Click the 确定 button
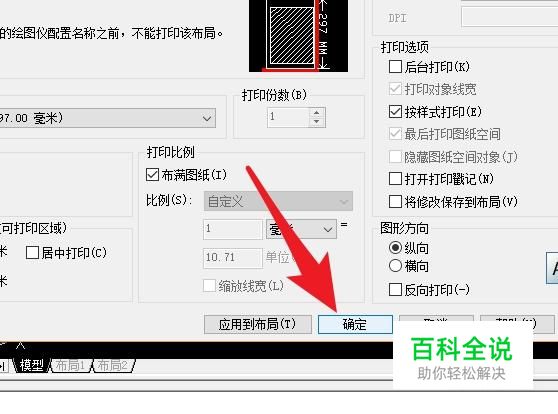558x414 pixels. (355, 324)
